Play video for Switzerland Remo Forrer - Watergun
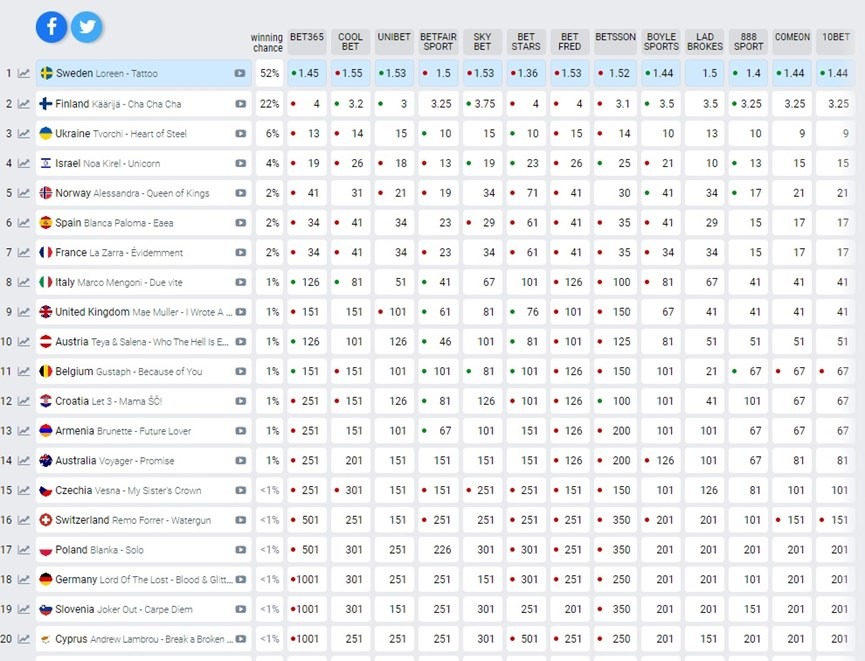The height and width of the screenshot is (661, 865). point(240,520)
